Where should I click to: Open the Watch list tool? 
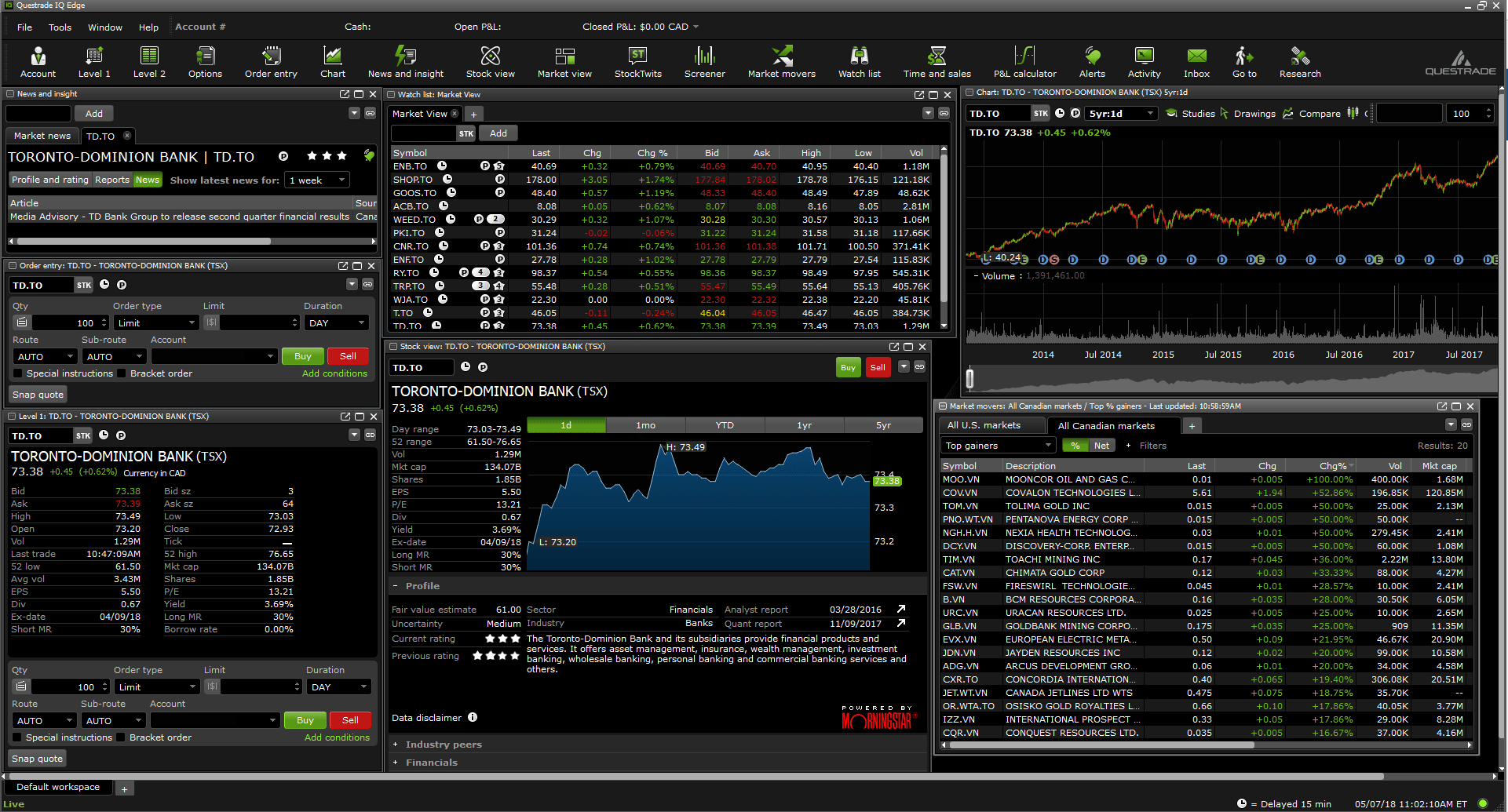[859, 62]
